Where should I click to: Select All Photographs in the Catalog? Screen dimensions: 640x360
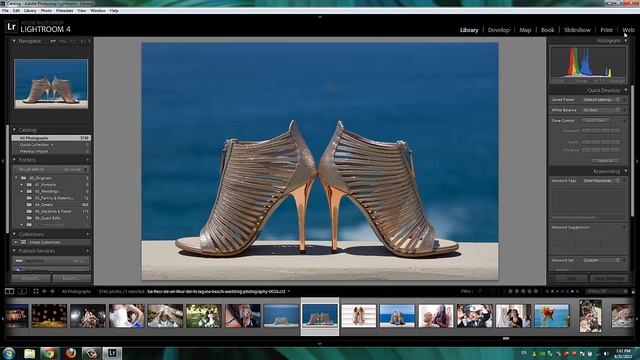(x=51, y=138)
